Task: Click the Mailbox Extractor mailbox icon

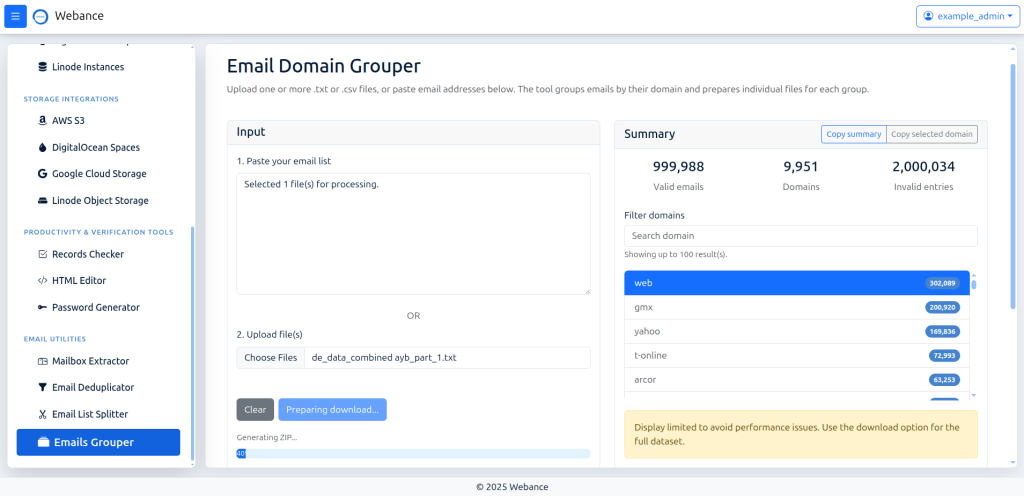Action: coord(42,361)
